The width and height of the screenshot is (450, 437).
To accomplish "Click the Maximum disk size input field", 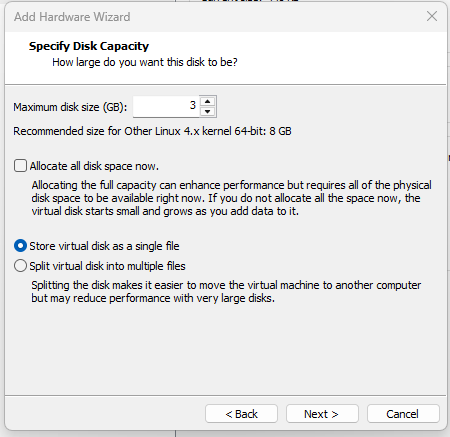I will (166, 106).
